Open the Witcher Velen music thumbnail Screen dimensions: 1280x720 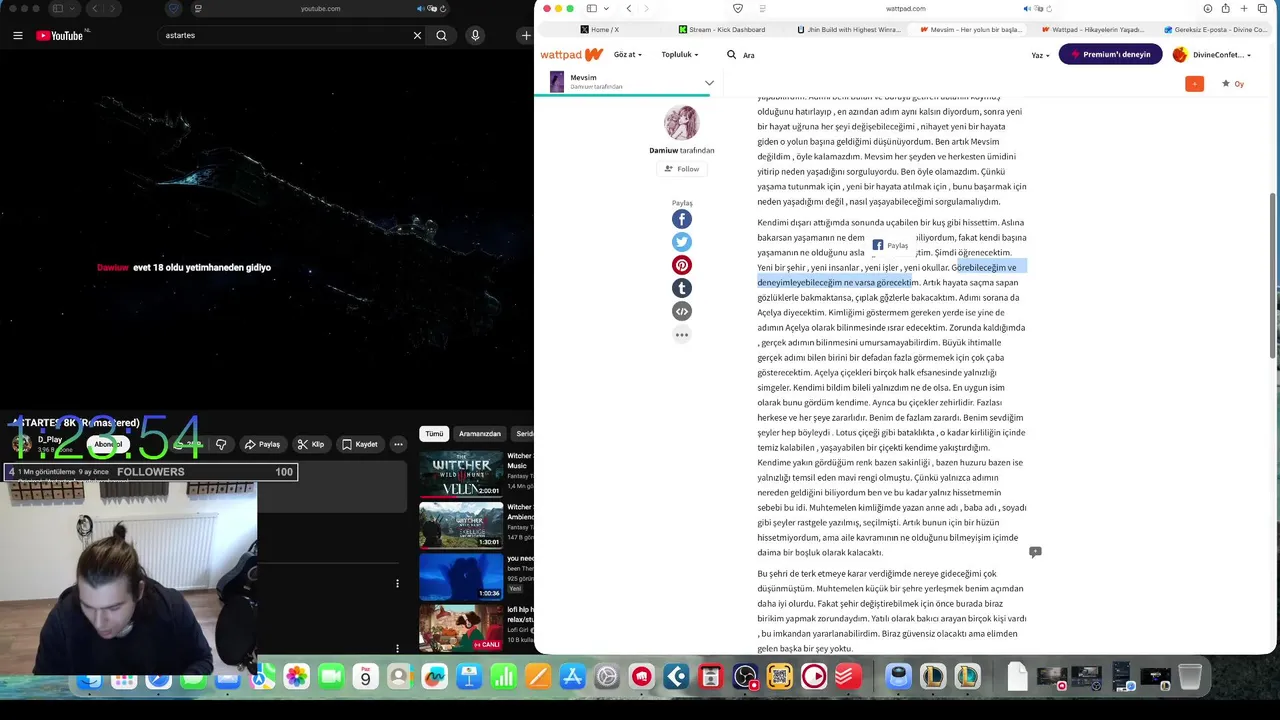[x=461, y=474]
